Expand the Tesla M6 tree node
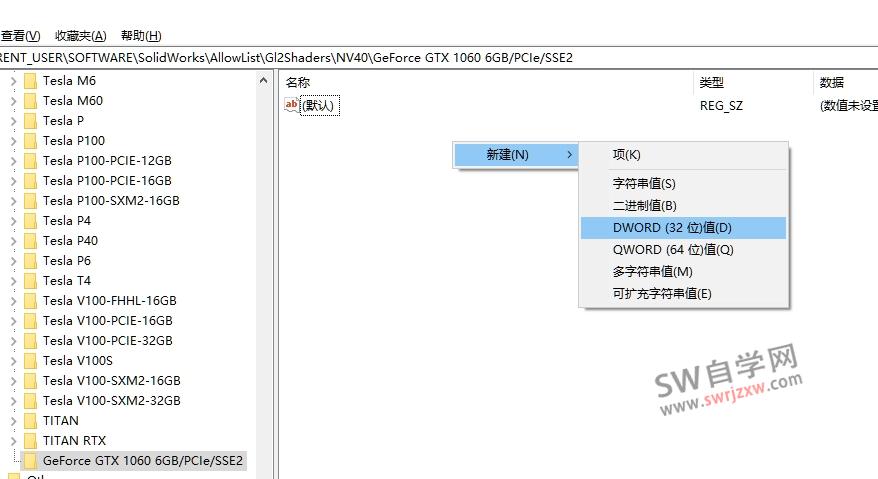 (x=13, y=81)
